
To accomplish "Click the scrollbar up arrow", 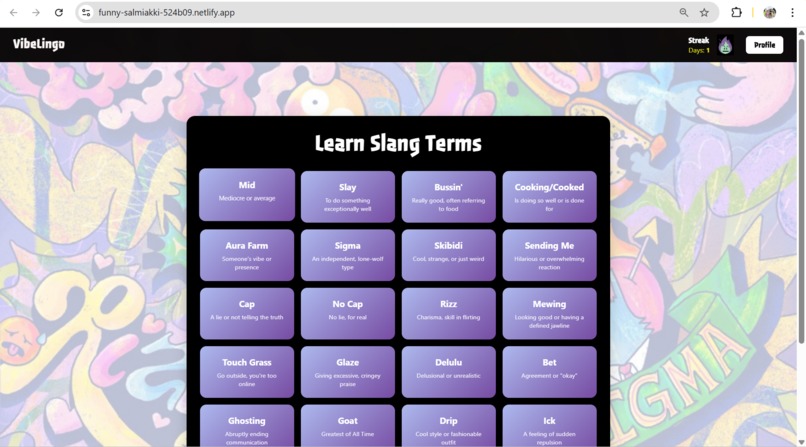I will pyautogui.click(x=801, y=32).
